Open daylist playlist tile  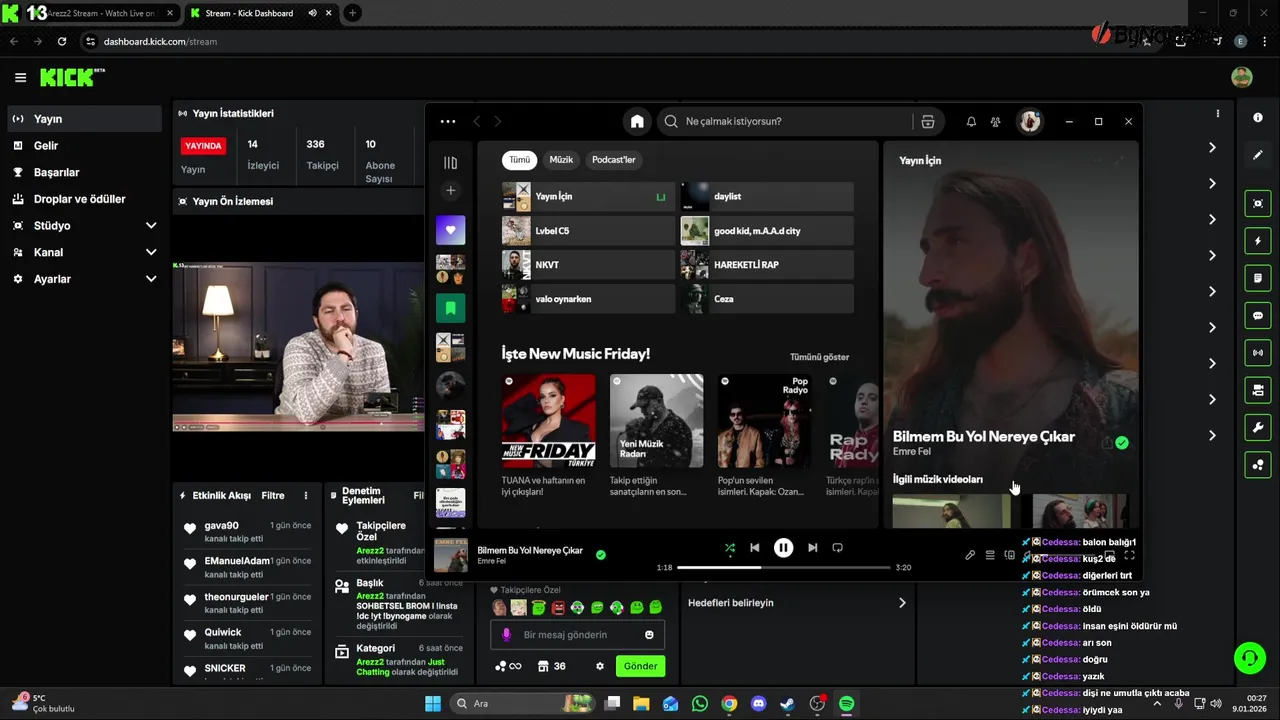tap(767, 197)
